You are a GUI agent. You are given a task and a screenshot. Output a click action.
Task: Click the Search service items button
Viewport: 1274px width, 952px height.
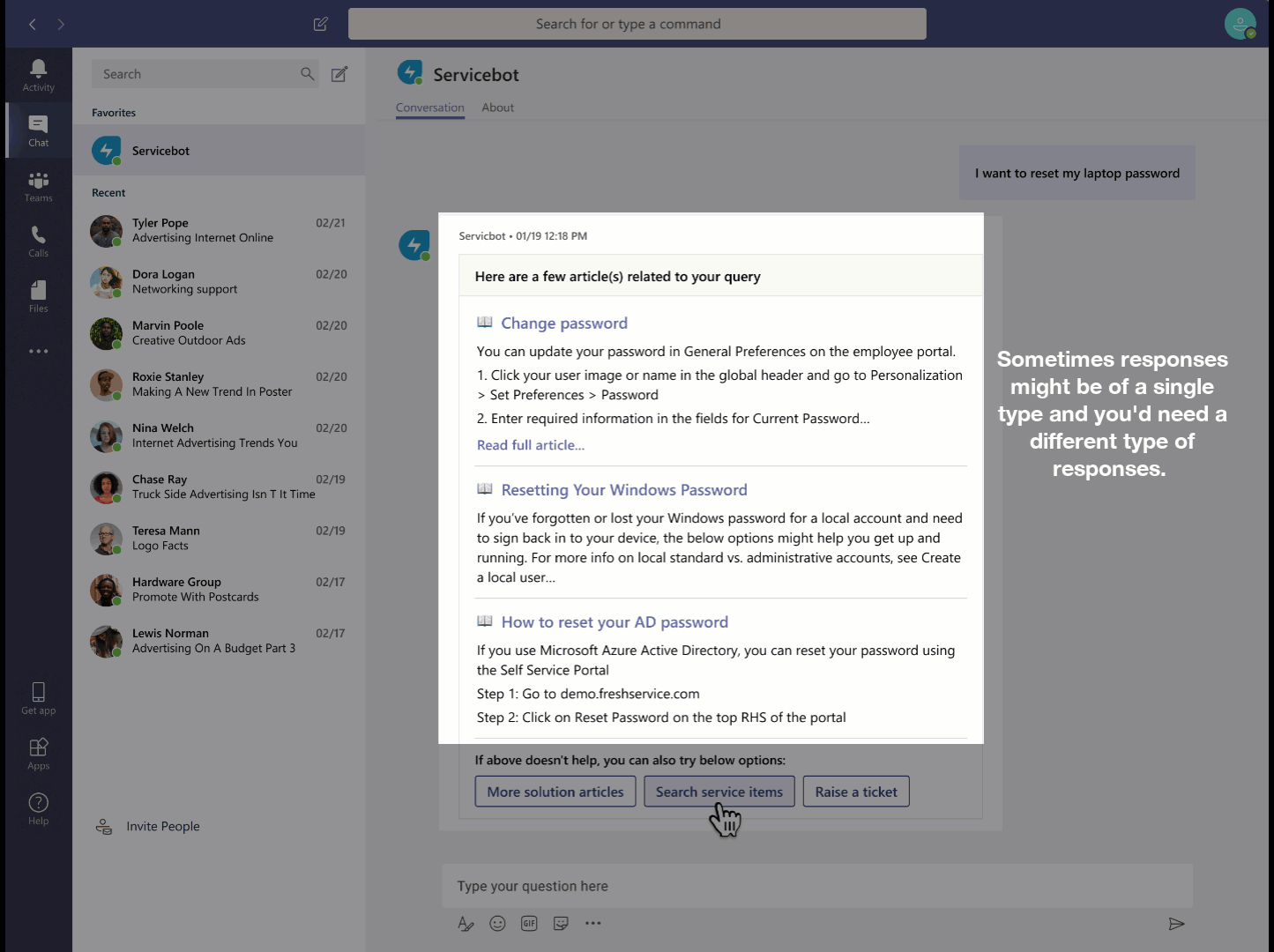tap(719, 792)
